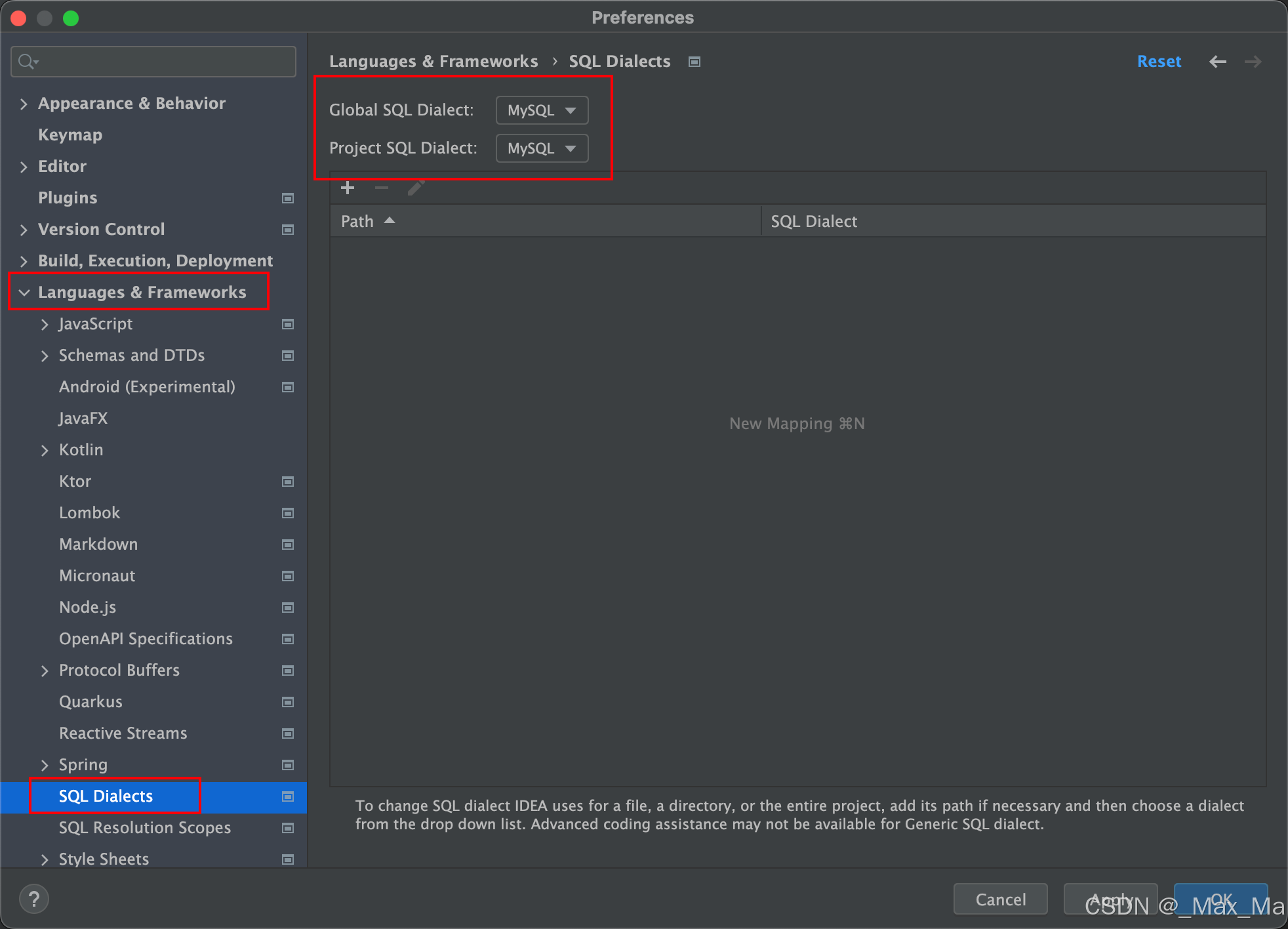
Task: Expand the Spring tree node
Action: (45, 765)
